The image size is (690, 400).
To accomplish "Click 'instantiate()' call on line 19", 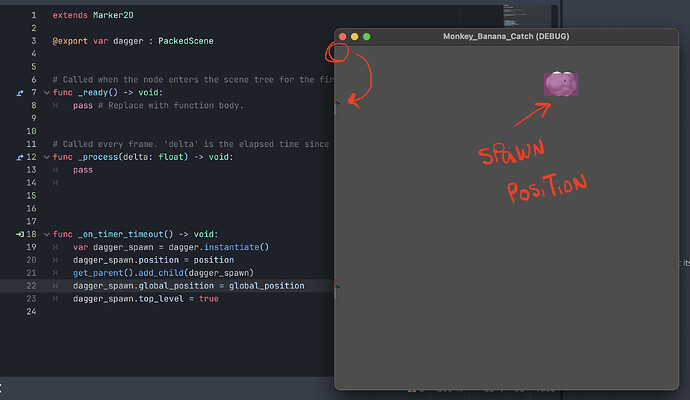I will pos(236,247).
